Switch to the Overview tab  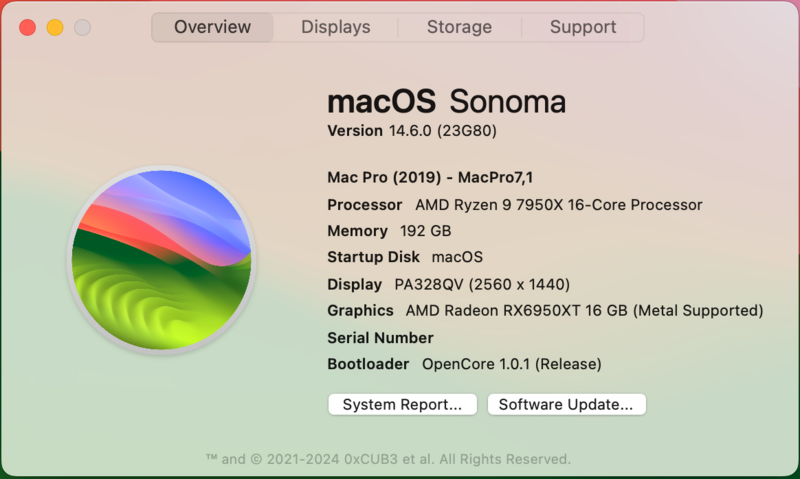coord(212,27)
